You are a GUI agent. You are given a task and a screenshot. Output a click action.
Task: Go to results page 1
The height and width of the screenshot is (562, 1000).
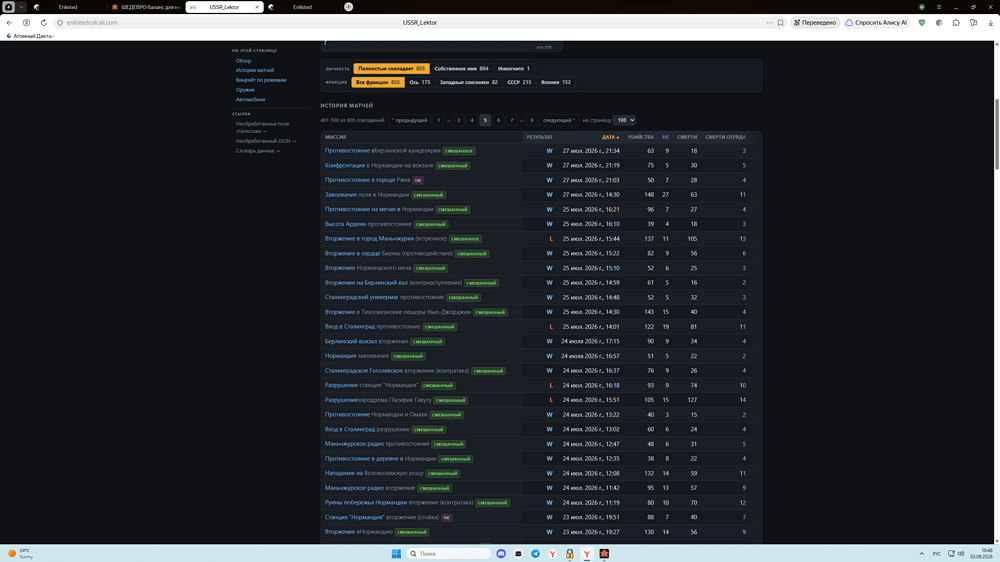coord(438,120)
